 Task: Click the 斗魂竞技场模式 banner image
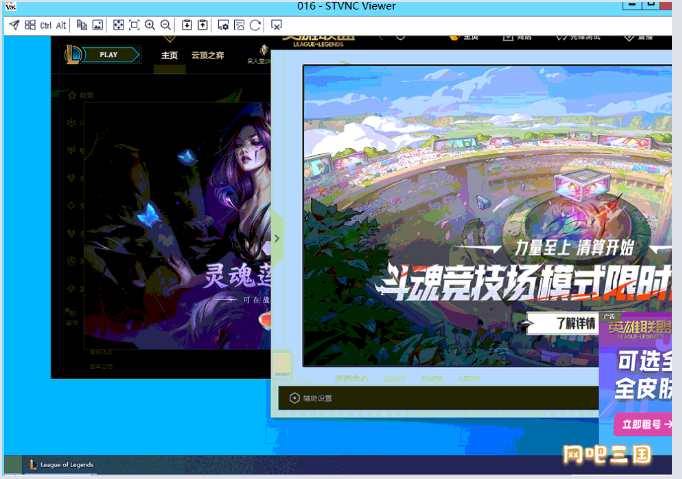click(x=487, y=215)
